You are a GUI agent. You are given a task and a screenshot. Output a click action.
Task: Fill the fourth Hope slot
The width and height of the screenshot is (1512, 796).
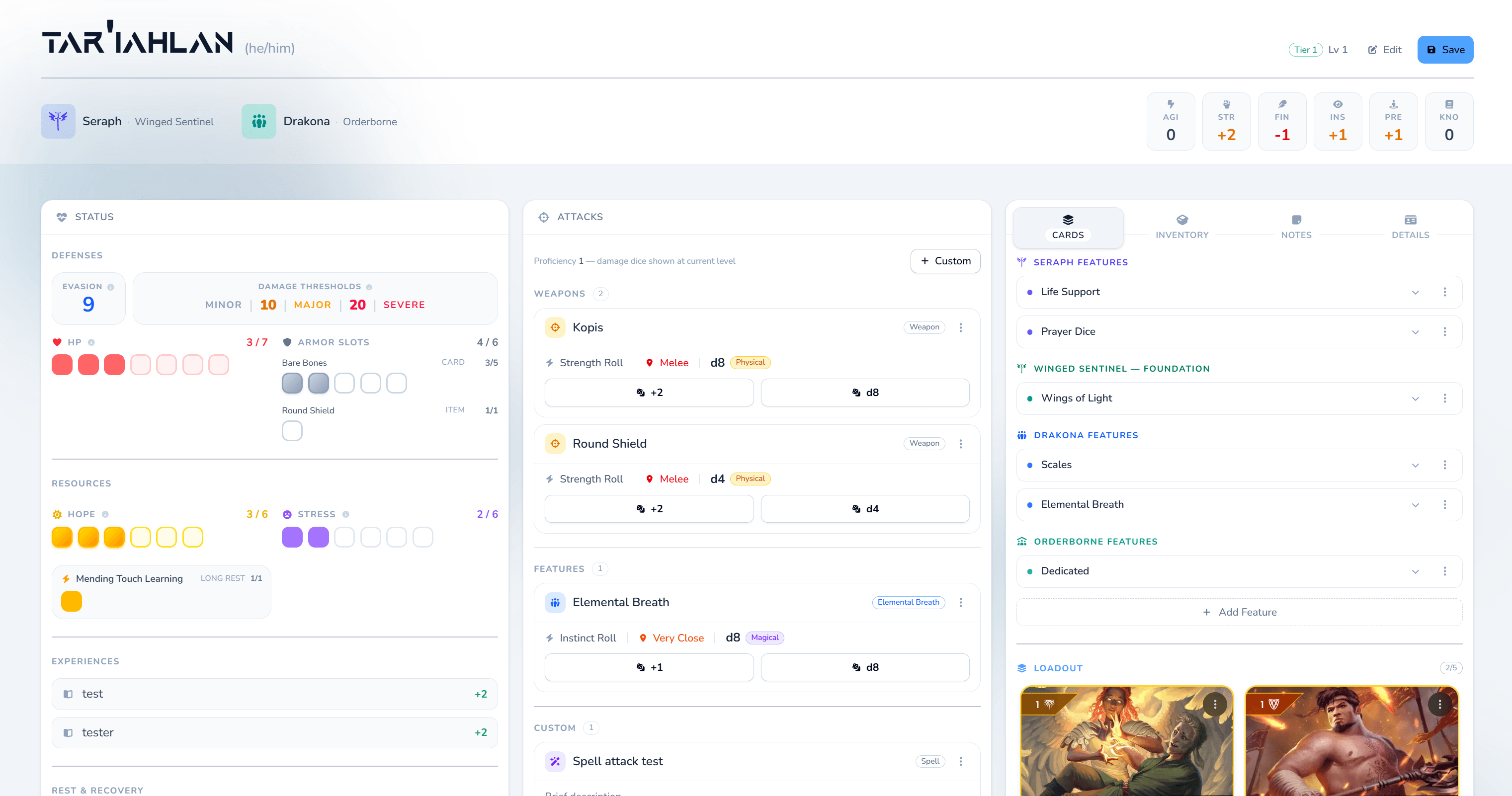141,537
